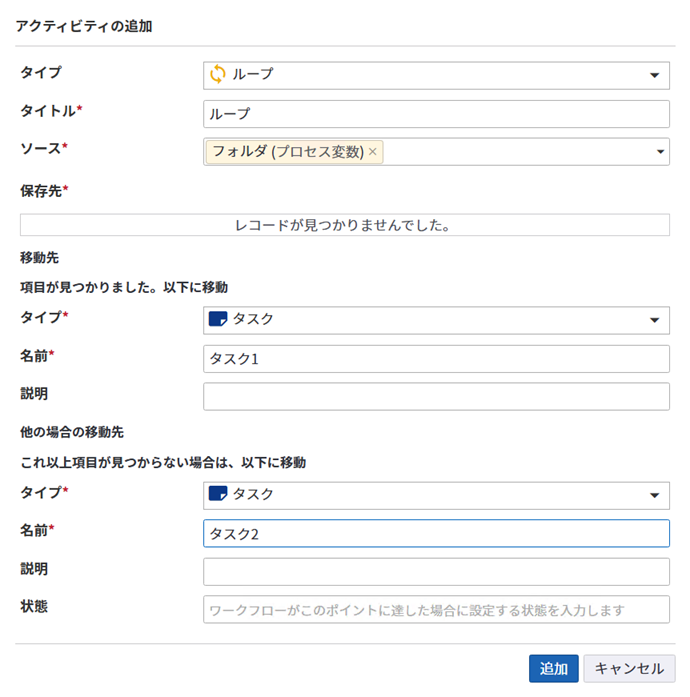This screenshot has width=690, height=697.
Task: Click the 説明 field below タスク2
Action: pyautogui.click(x=436, y=572)
